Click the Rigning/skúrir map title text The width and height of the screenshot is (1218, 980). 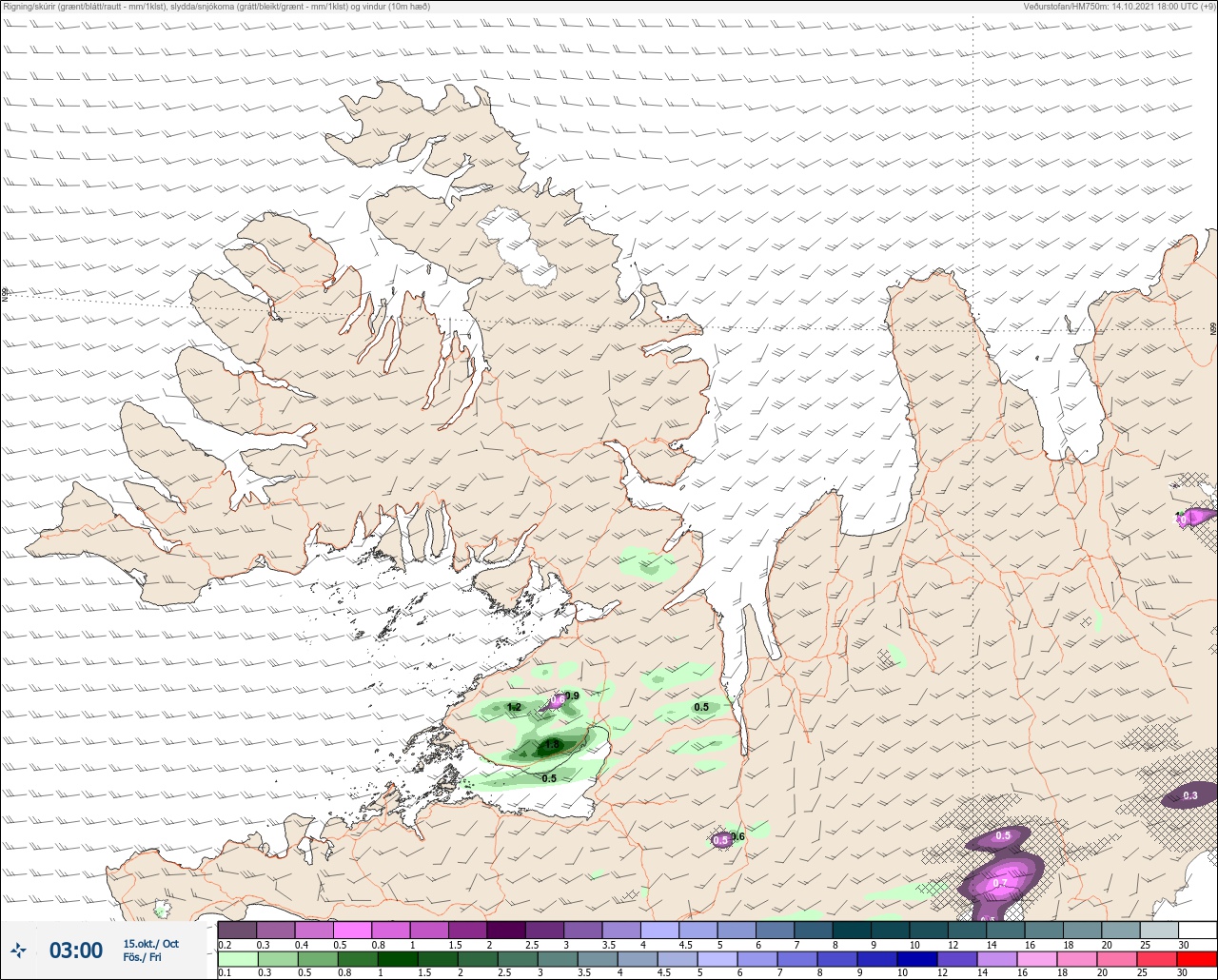216,7
